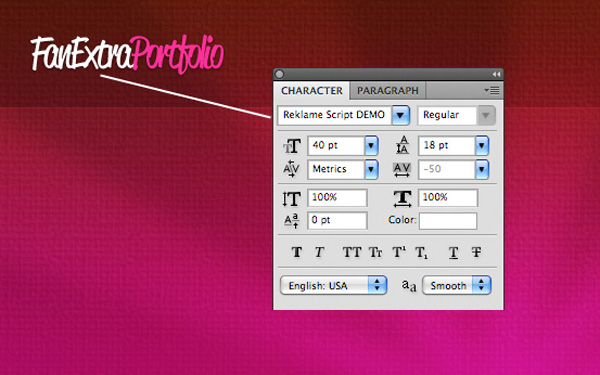Viewport: 600px width, 375px height.
Task: Click the kerning icon beside Metrics
Action: click(x=291, y=169)
